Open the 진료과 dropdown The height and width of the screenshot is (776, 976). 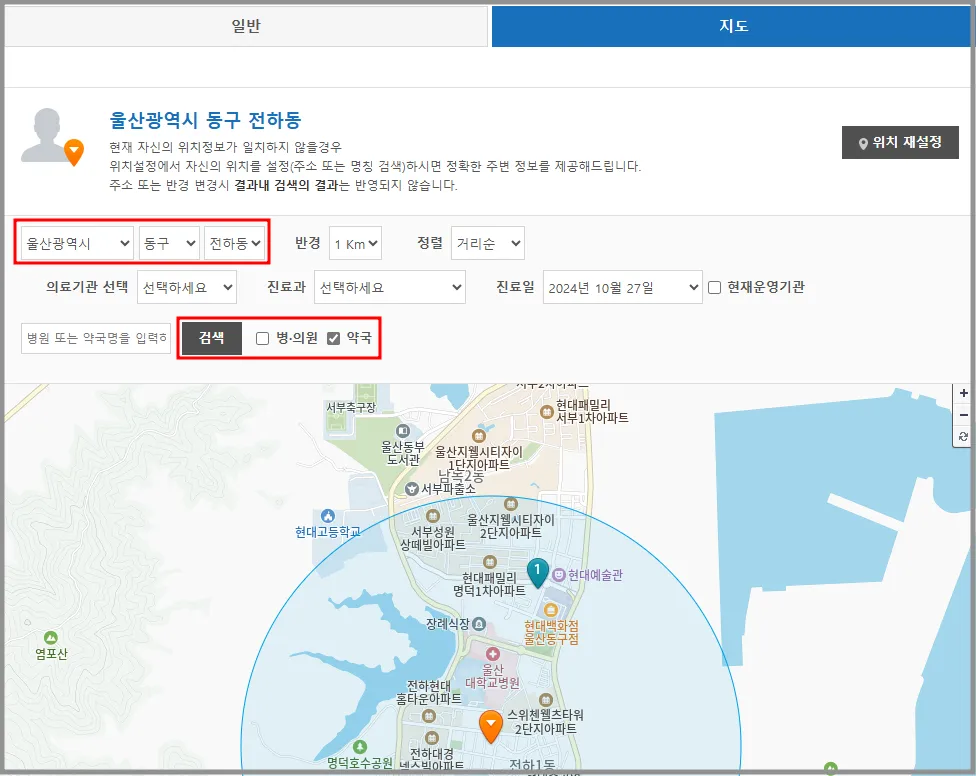click(x=390, y=287)
